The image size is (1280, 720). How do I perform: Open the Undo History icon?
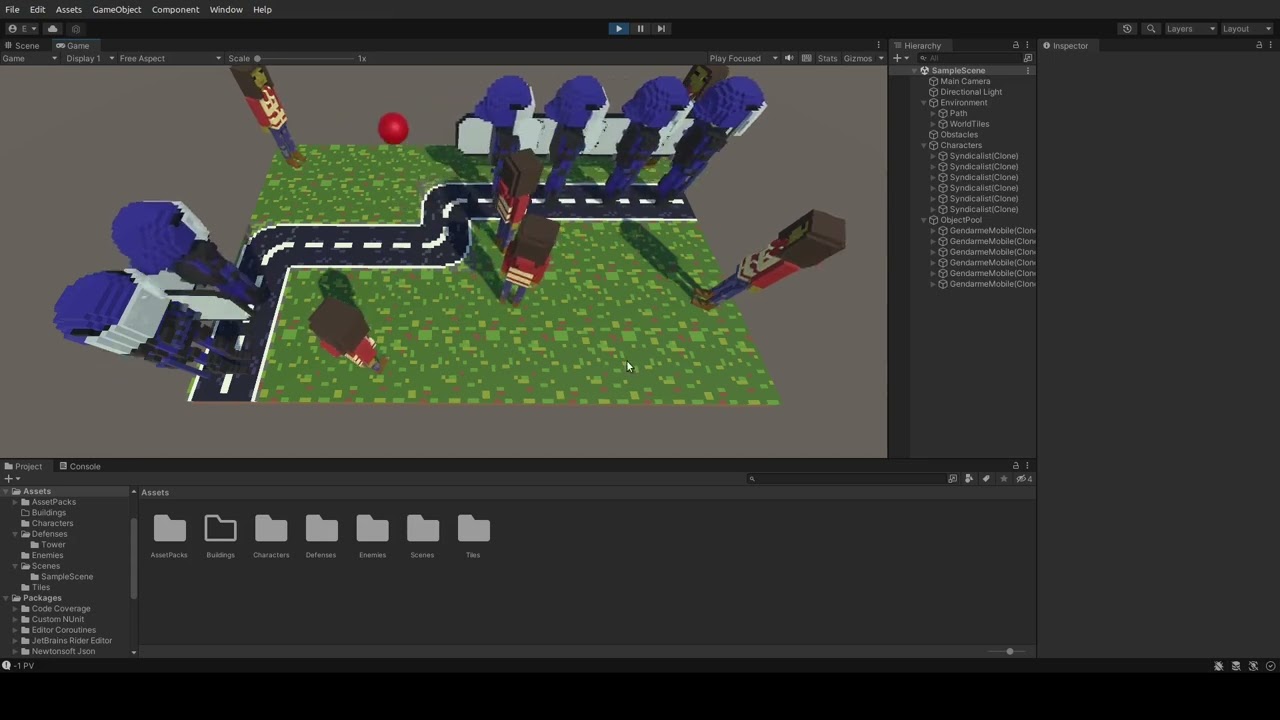tap(1127, 29)
